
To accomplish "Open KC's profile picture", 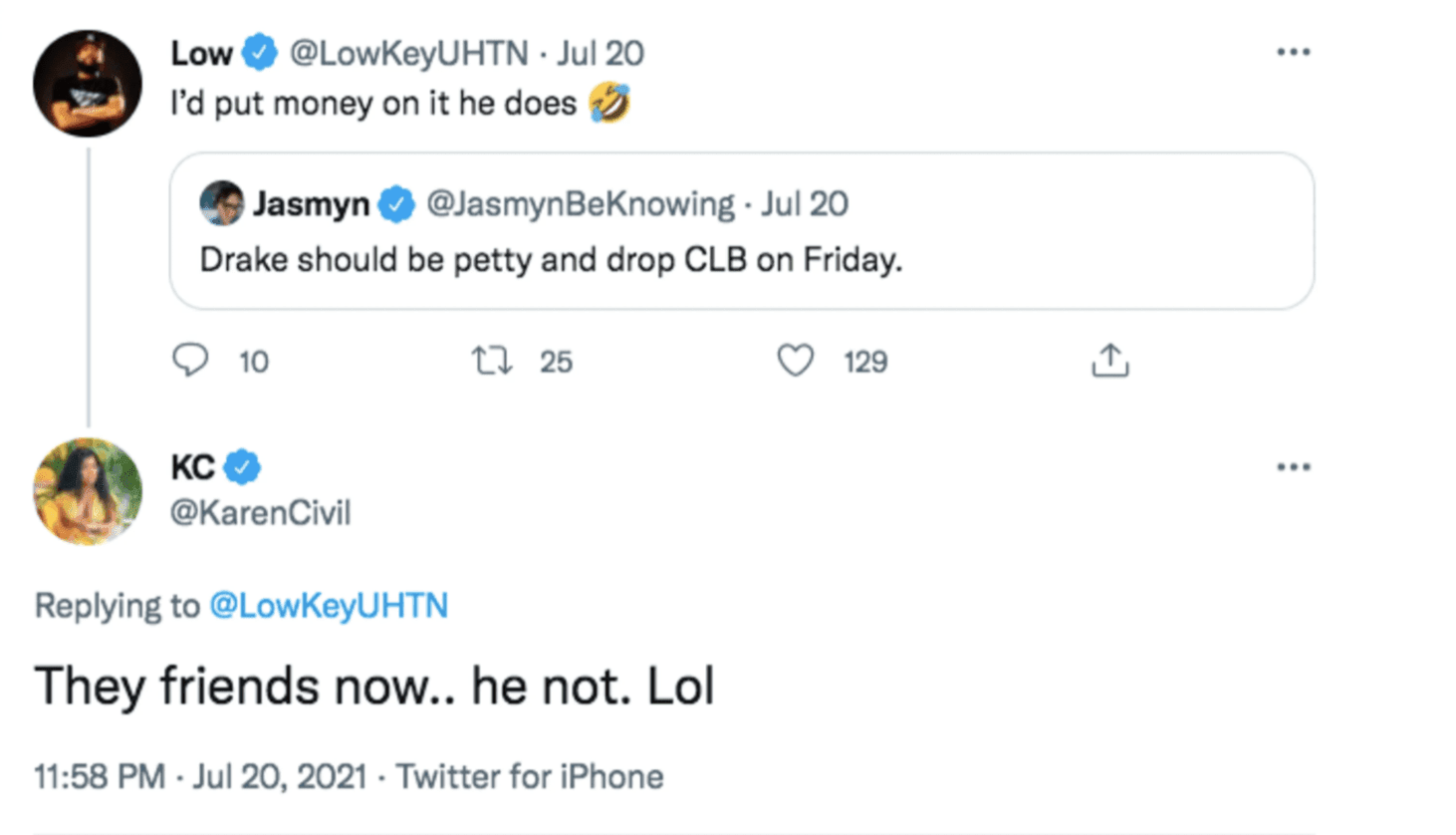I will [x=88, y=491].
